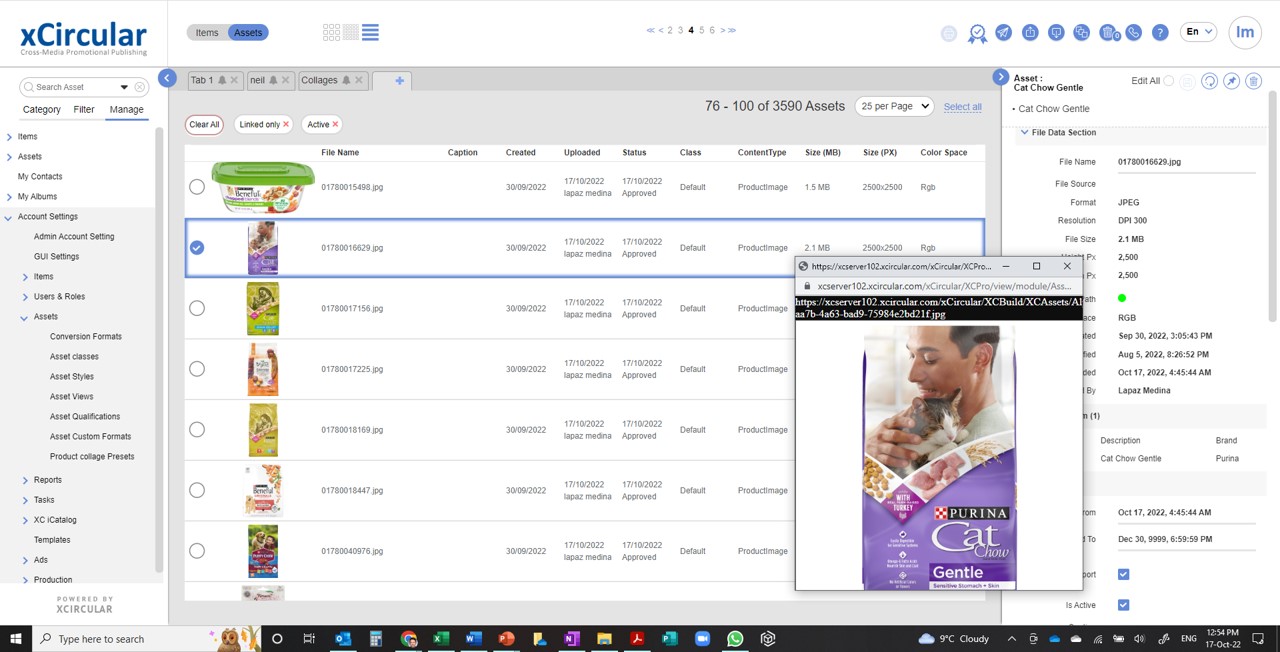Remove the Active filter chip

[333, 124]
